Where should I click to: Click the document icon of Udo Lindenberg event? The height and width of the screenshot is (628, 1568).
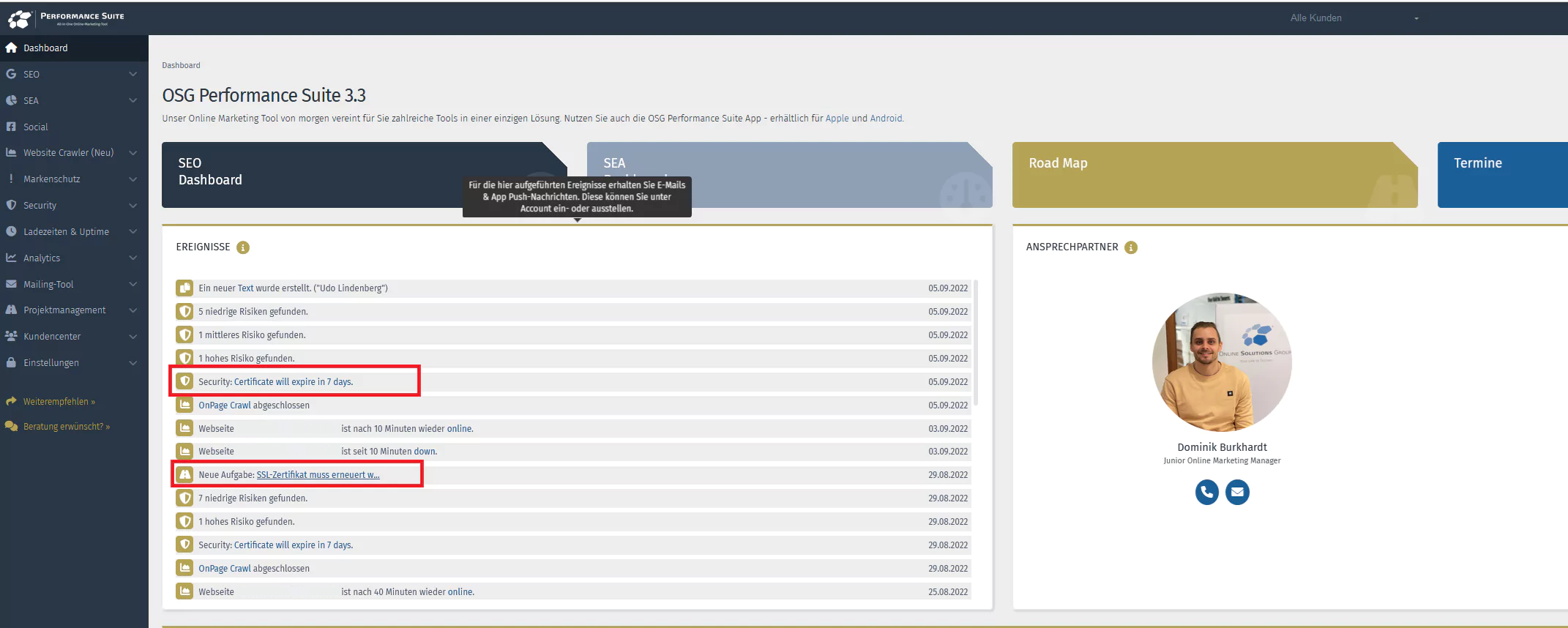(x=184, y=288)
